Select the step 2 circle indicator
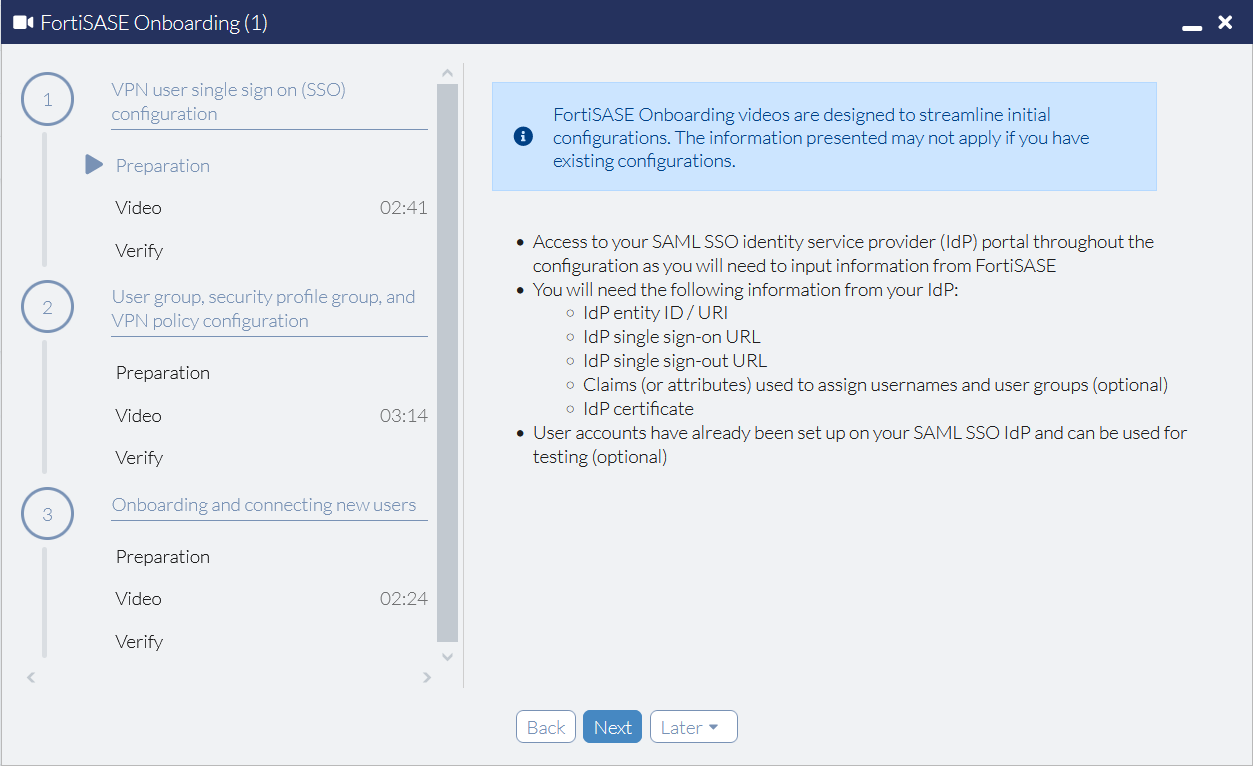 pyautogui.click(x=47, y=306)
